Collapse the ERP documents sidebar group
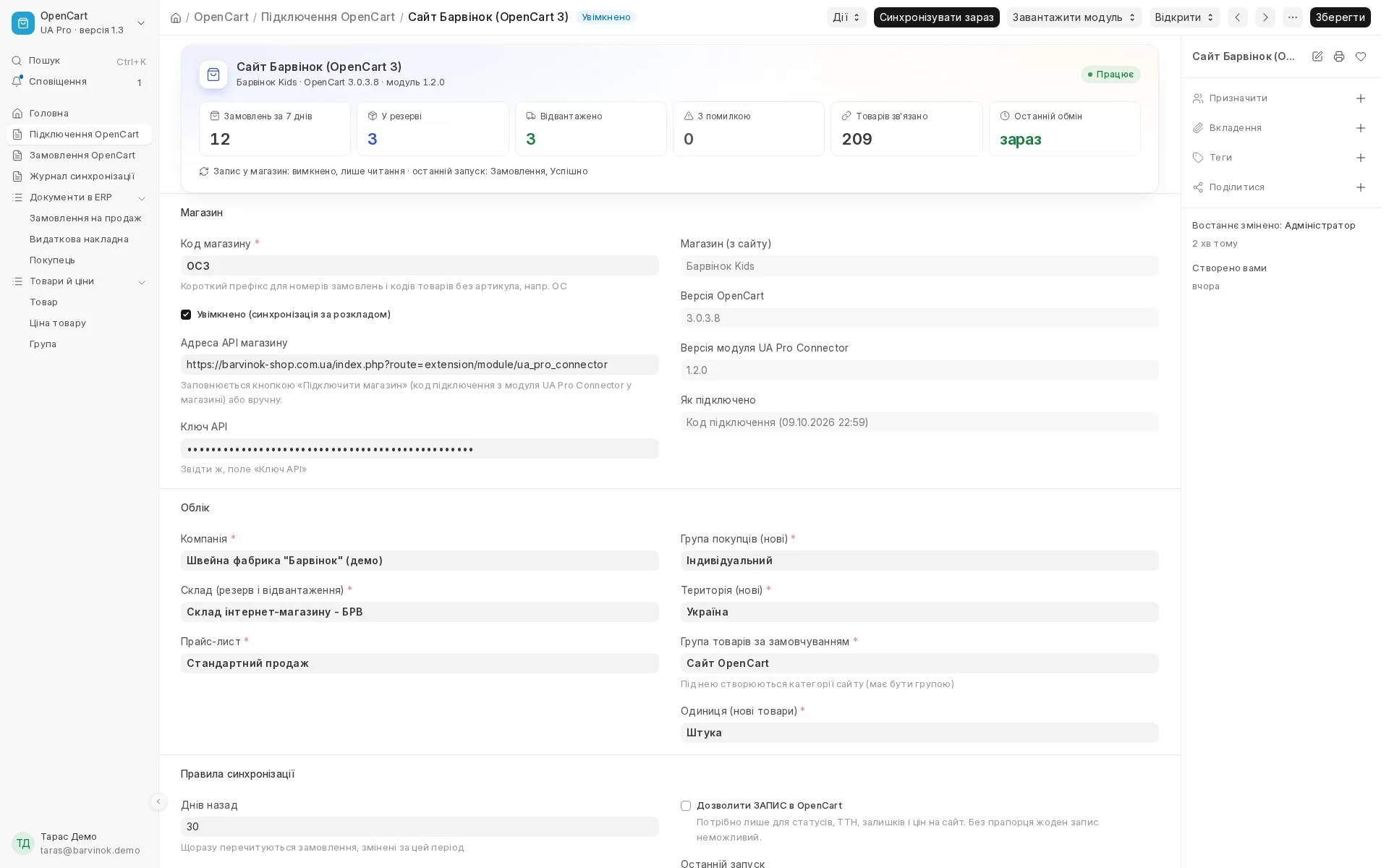 pos(142,198)
